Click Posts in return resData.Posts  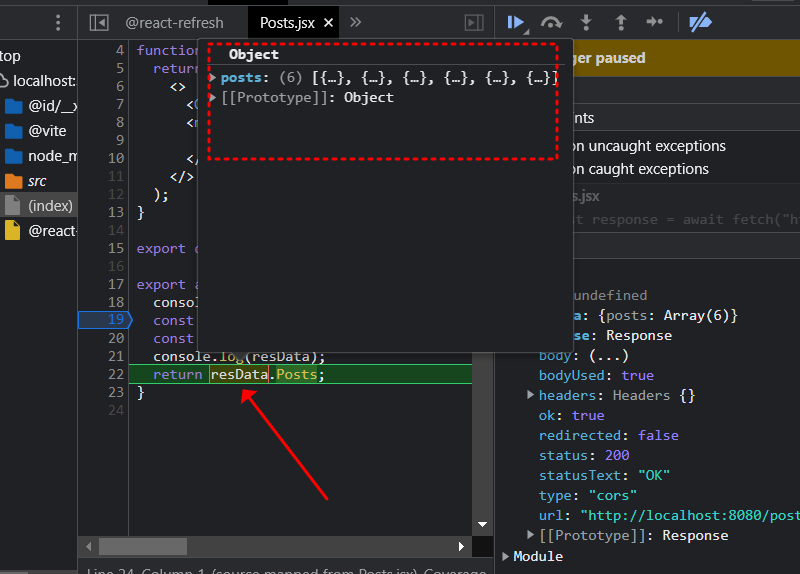coord(296,375)
